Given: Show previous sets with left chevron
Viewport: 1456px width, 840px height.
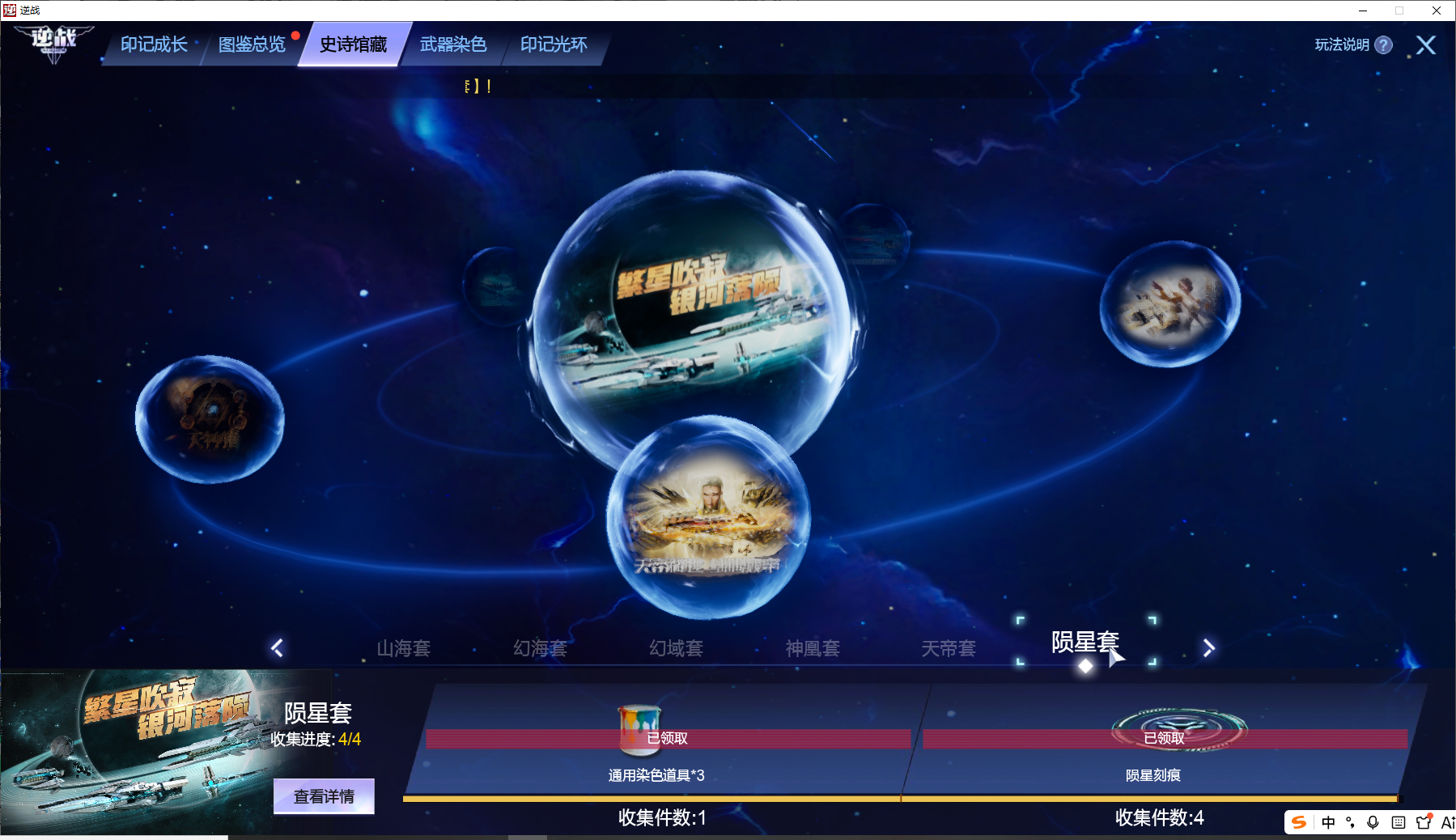Looking at the screenshot, I should point(277,647).
